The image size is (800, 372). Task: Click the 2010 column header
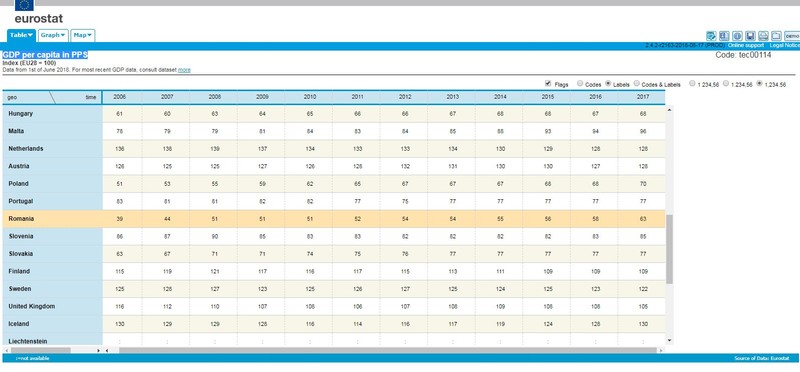pyautogui.click(x=310, y=97)
